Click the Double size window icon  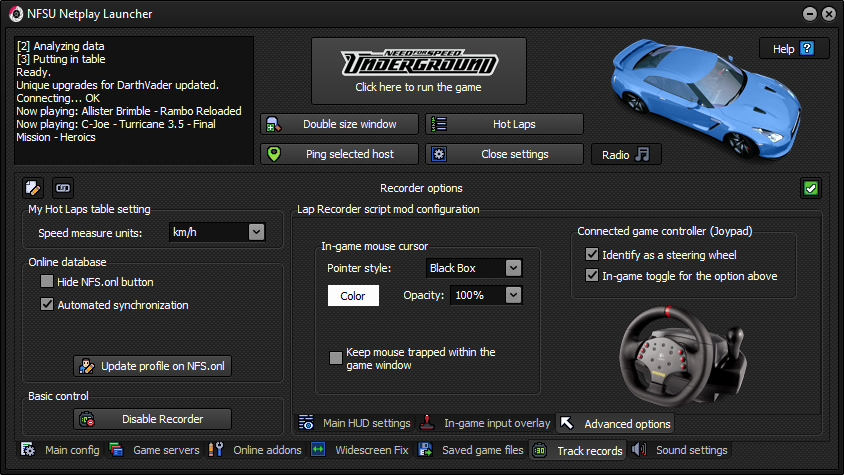pos(273,124)
